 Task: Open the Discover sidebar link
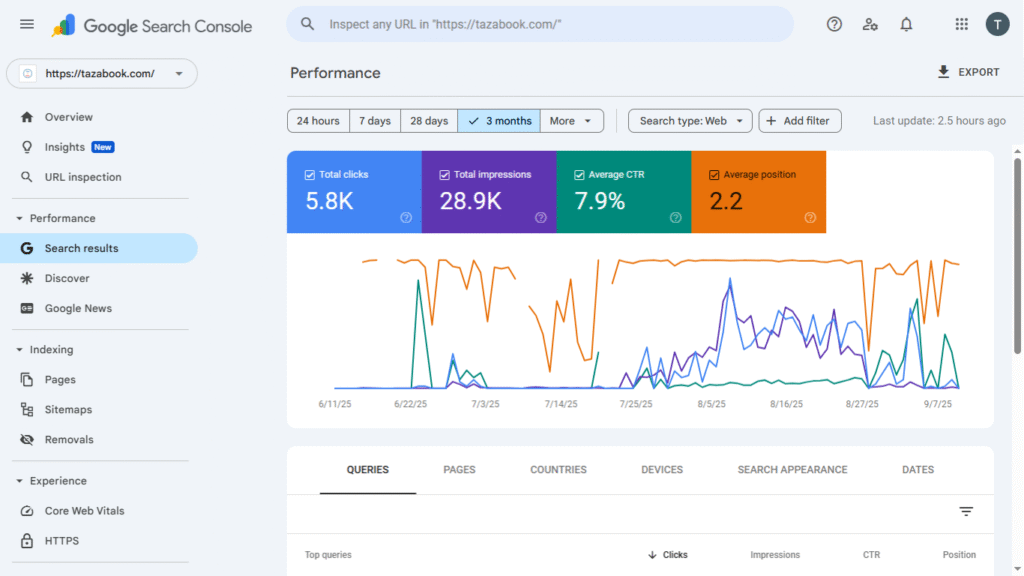(67, 278)
